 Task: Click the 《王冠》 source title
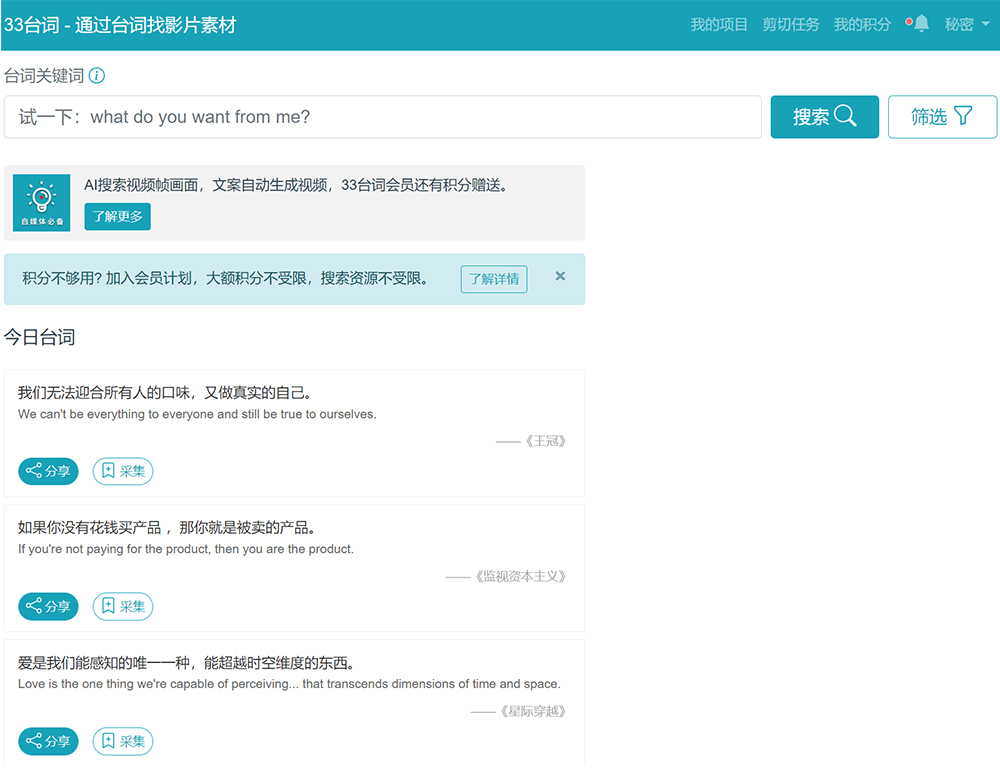545,441
